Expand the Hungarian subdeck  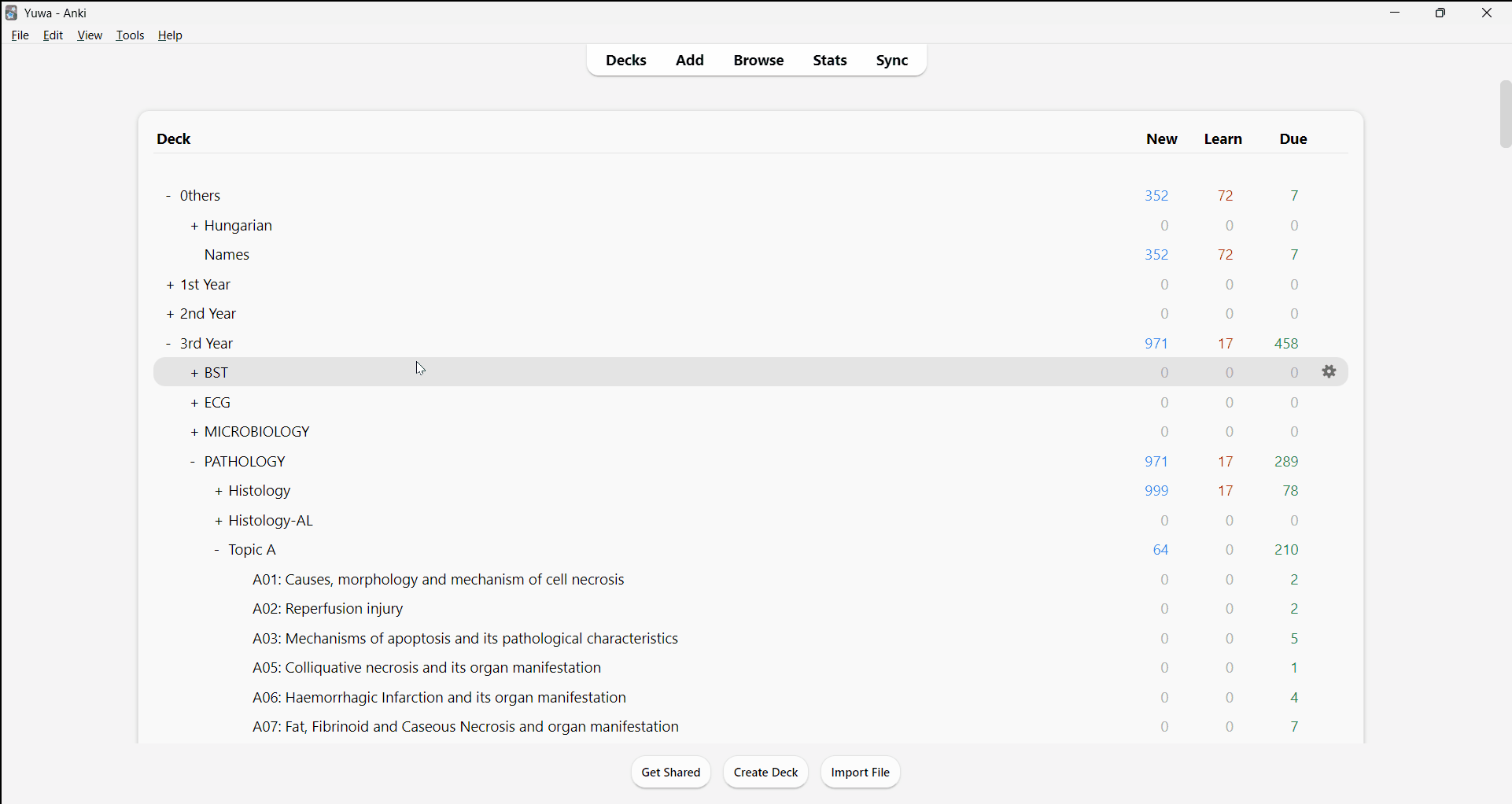[x=194, y=227]
